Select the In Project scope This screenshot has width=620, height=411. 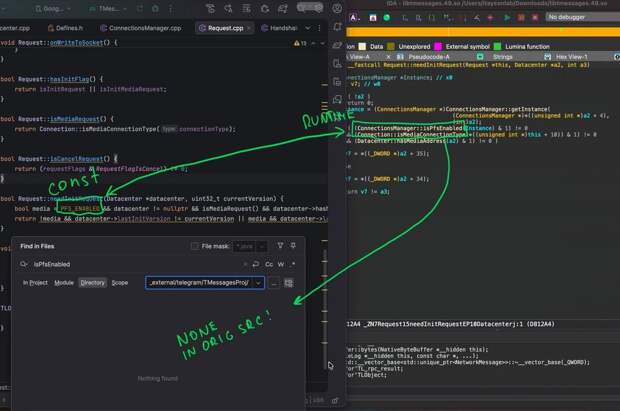pos(35,283)
